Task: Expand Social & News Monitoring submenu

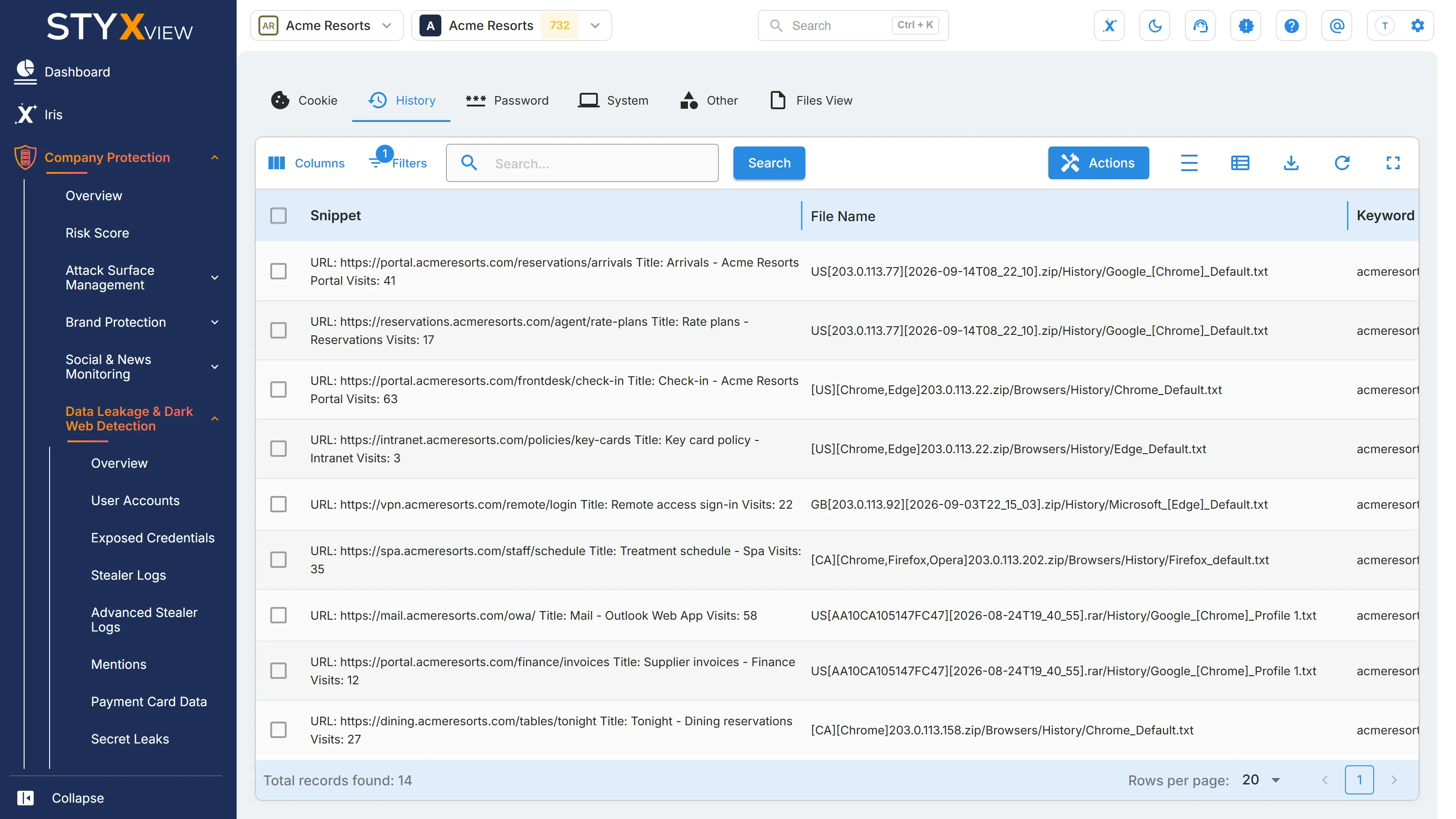Action: coord(215,367)
